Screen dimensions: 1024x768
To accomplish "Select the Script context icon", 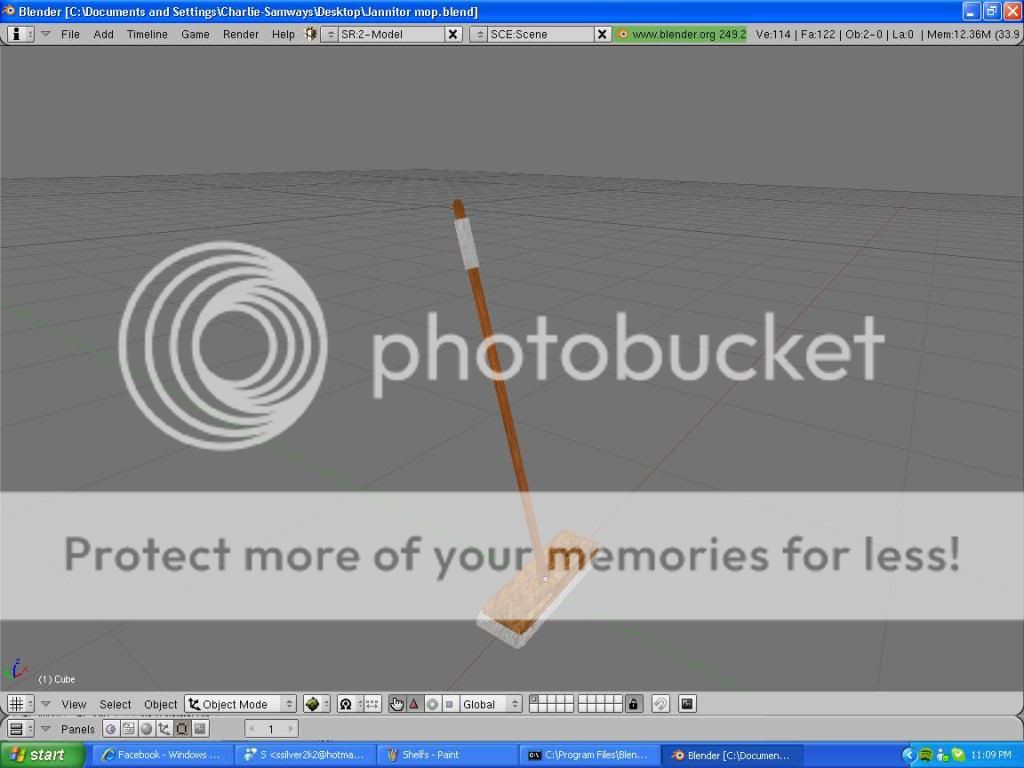I will [x=129, y=729].
